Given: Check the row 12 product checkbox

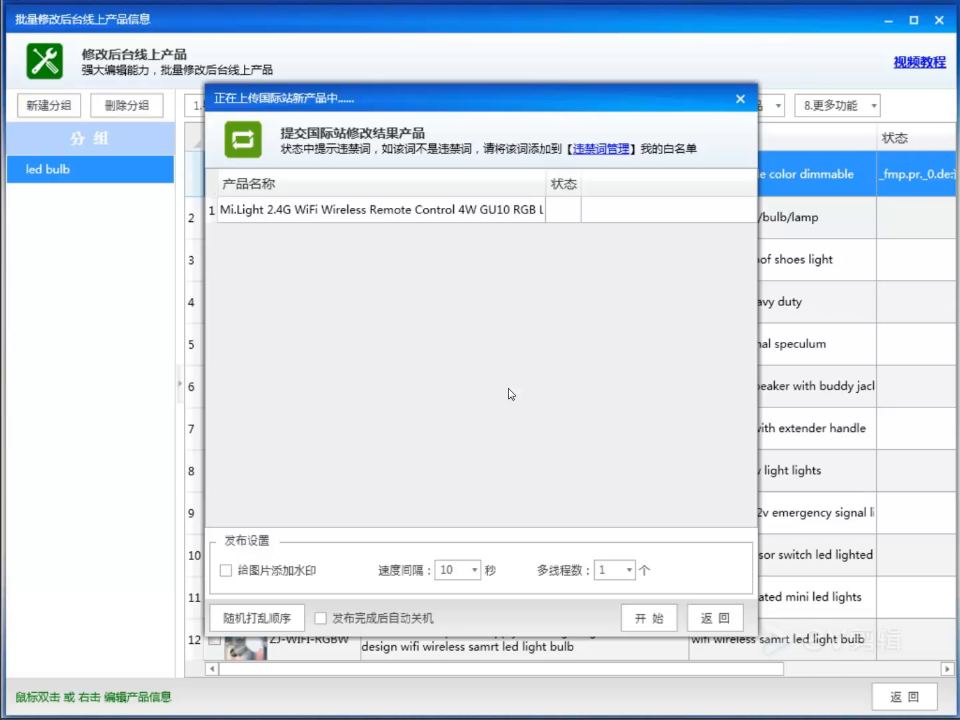Looking at the screenshot, I should [214, 641].
